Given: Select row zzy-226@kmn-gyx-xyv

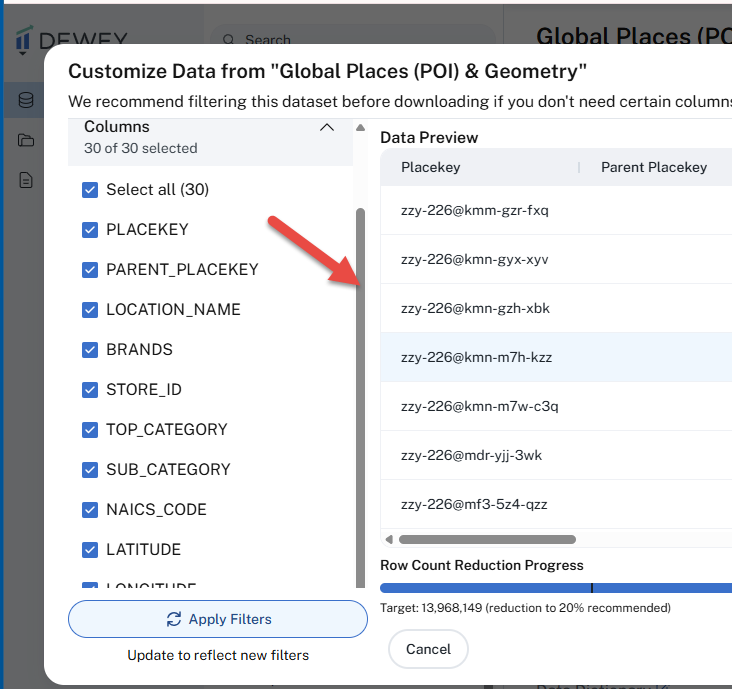Looking at the screenshot, I should (x=556, y=260).
